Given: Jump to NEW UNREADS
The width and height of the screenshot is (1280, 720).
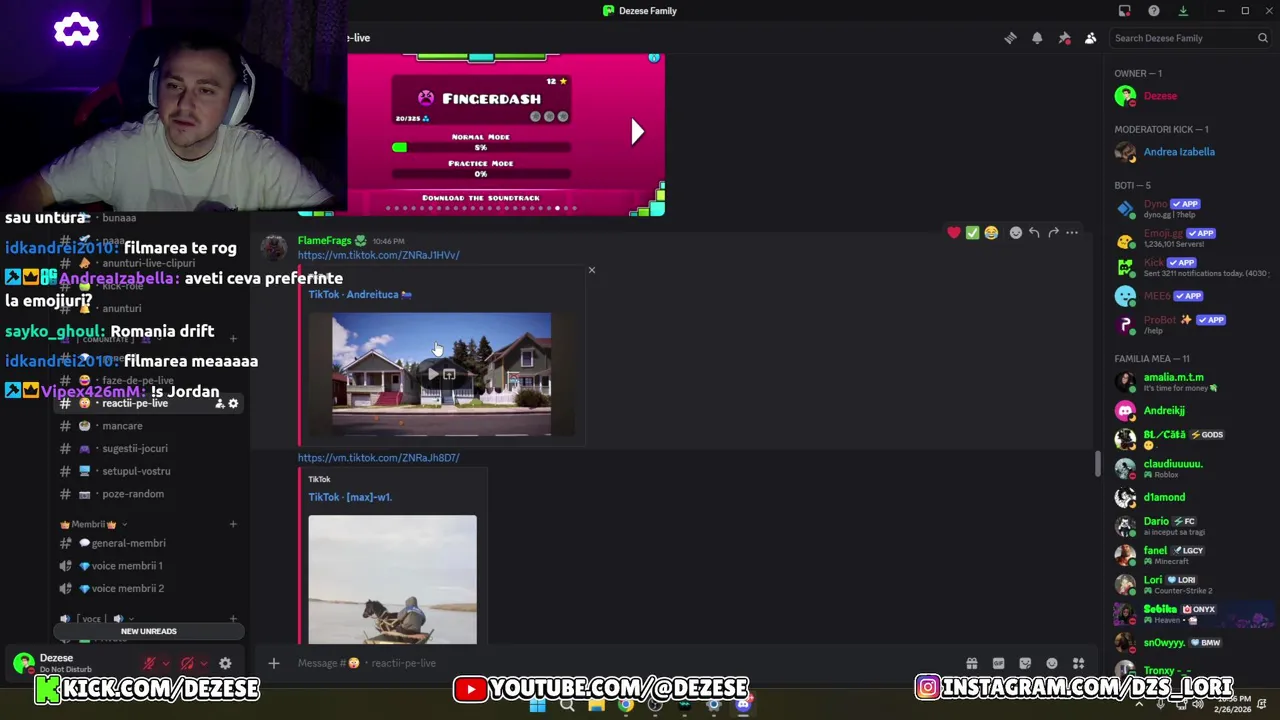Looking at the screenshot, I should [148, 632].
